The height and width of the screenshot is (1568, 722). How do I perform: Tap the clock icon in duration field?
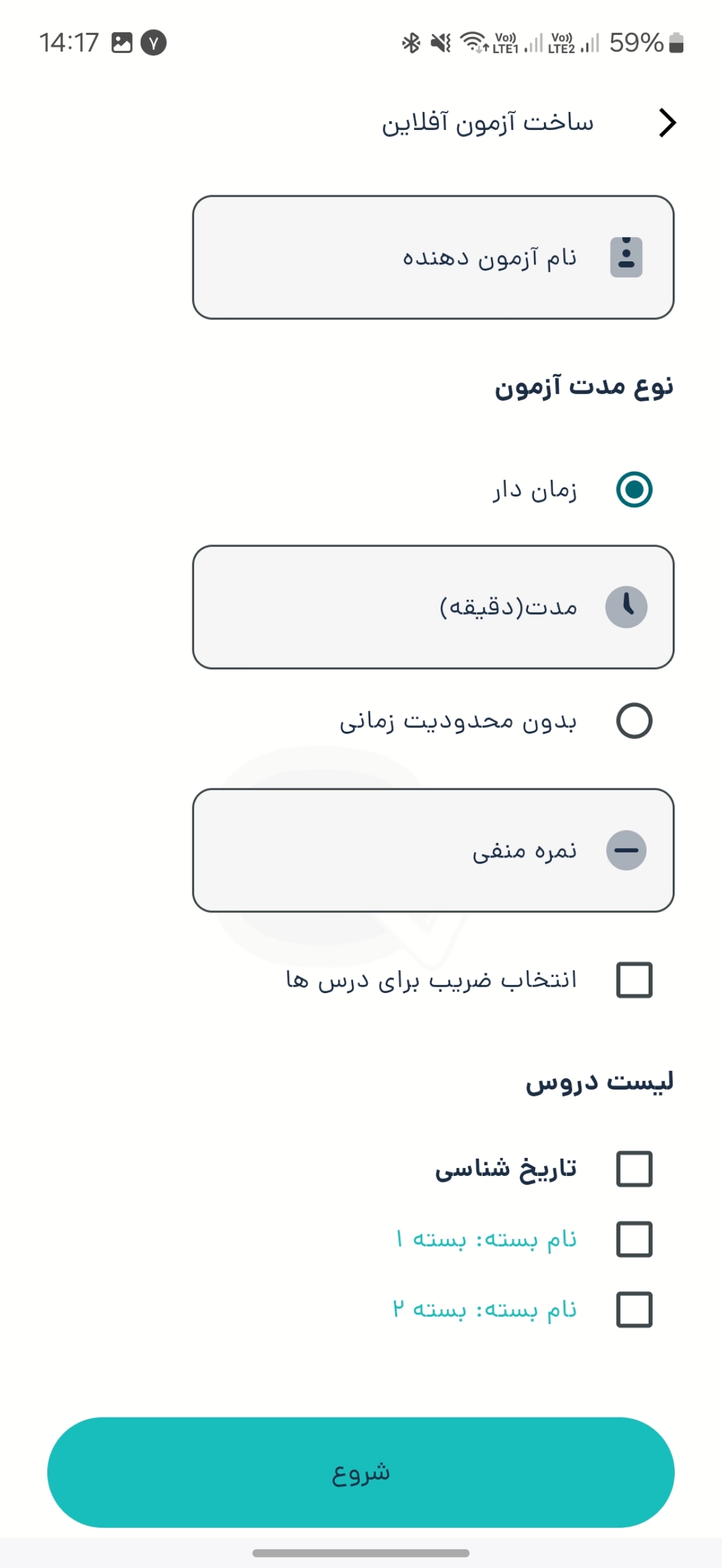click(626, 607)
